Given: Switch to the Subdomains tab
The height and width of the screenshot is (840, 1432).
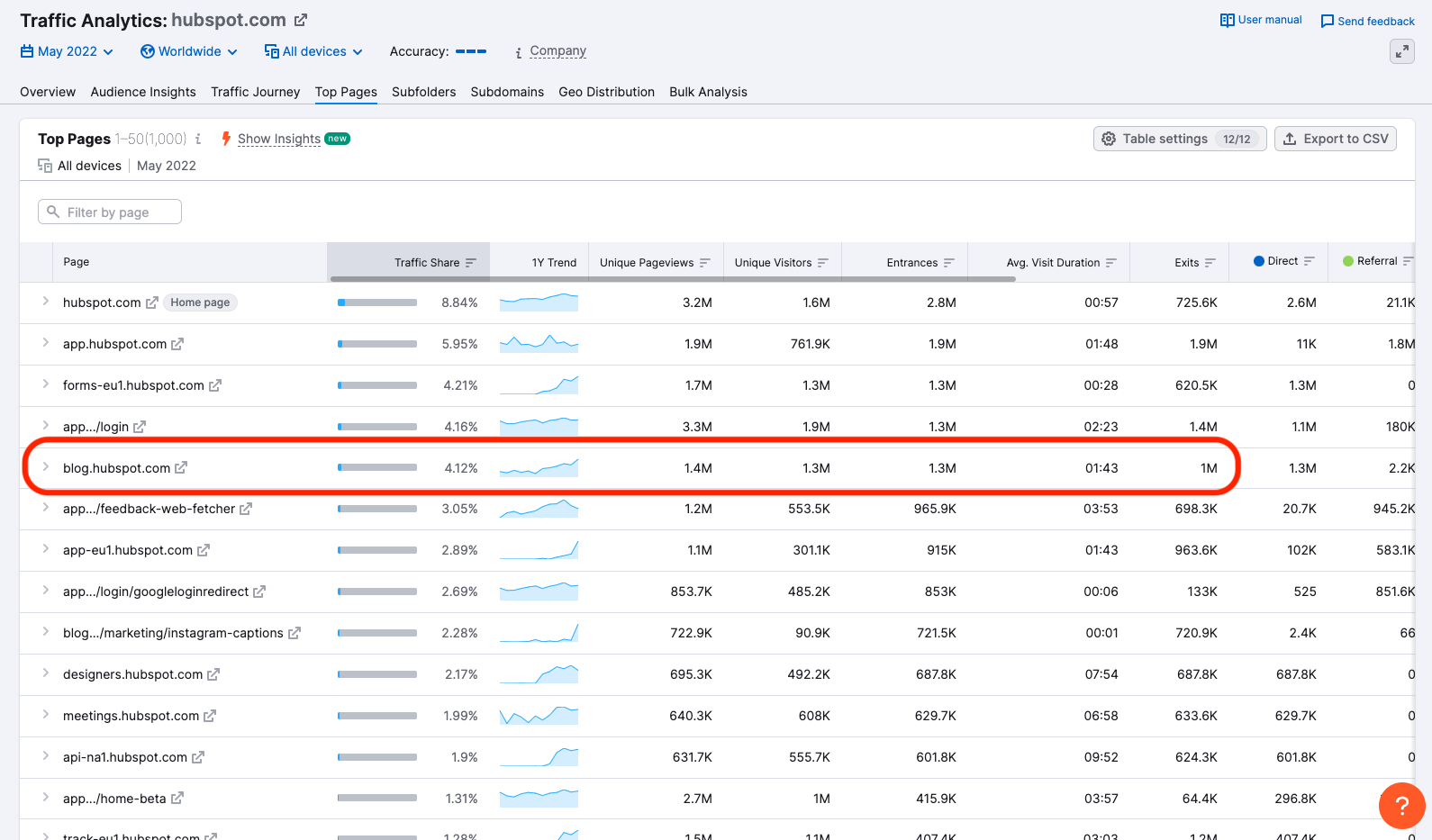Looking at the screenshot, I should click(x=507, y=92).
